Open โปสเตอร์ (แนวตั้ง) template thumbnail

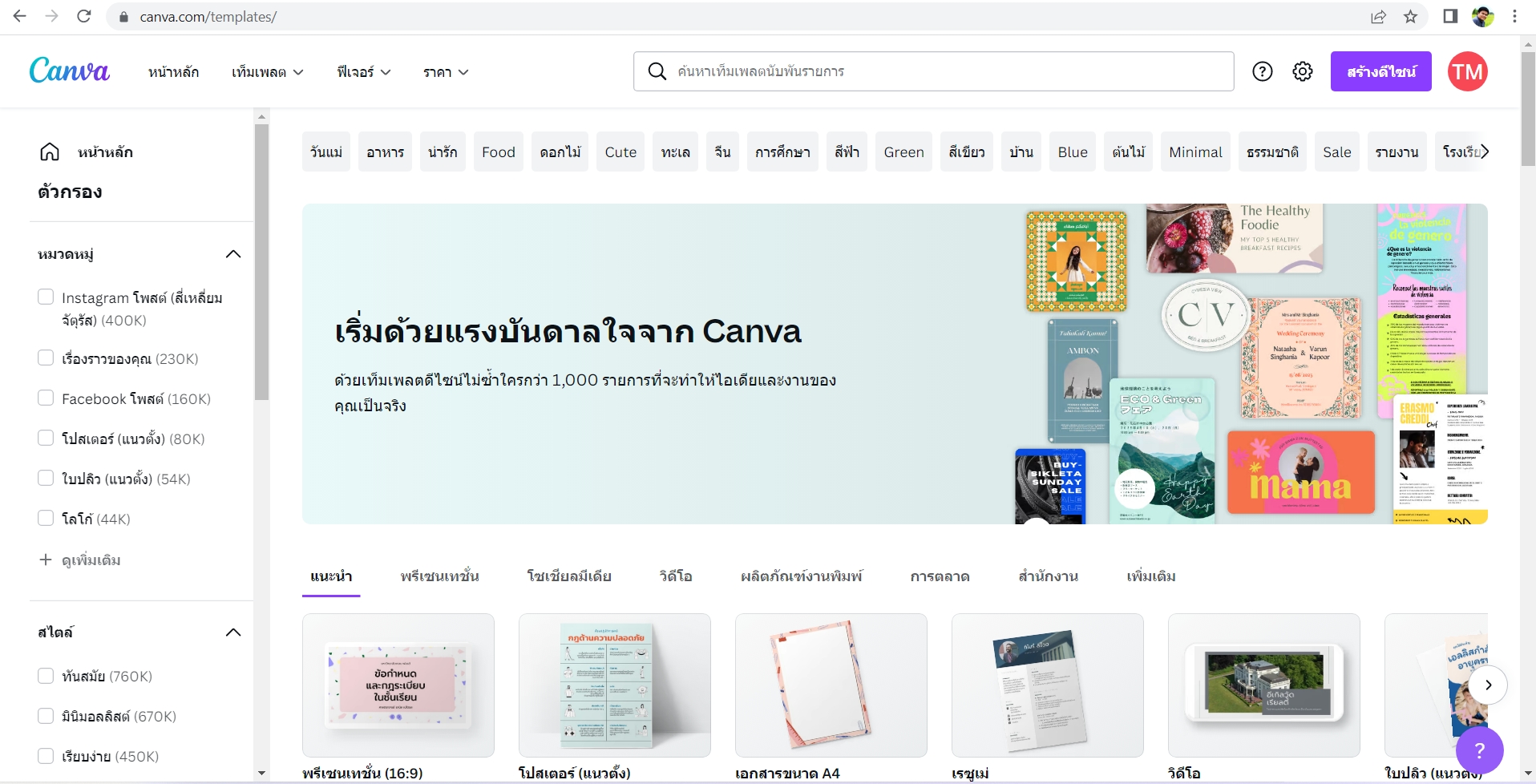pyautogui.click(x=615, y=685)
